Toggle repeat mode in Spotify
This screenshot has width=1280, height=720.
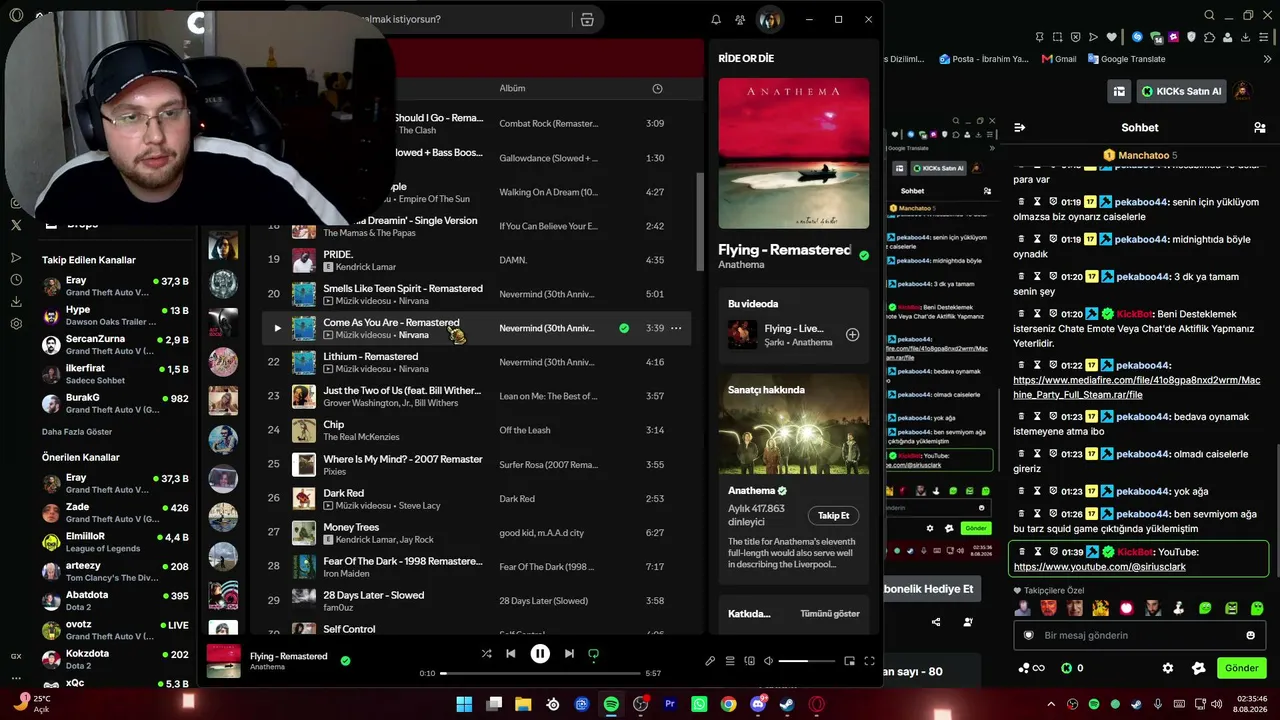(593, 654)
